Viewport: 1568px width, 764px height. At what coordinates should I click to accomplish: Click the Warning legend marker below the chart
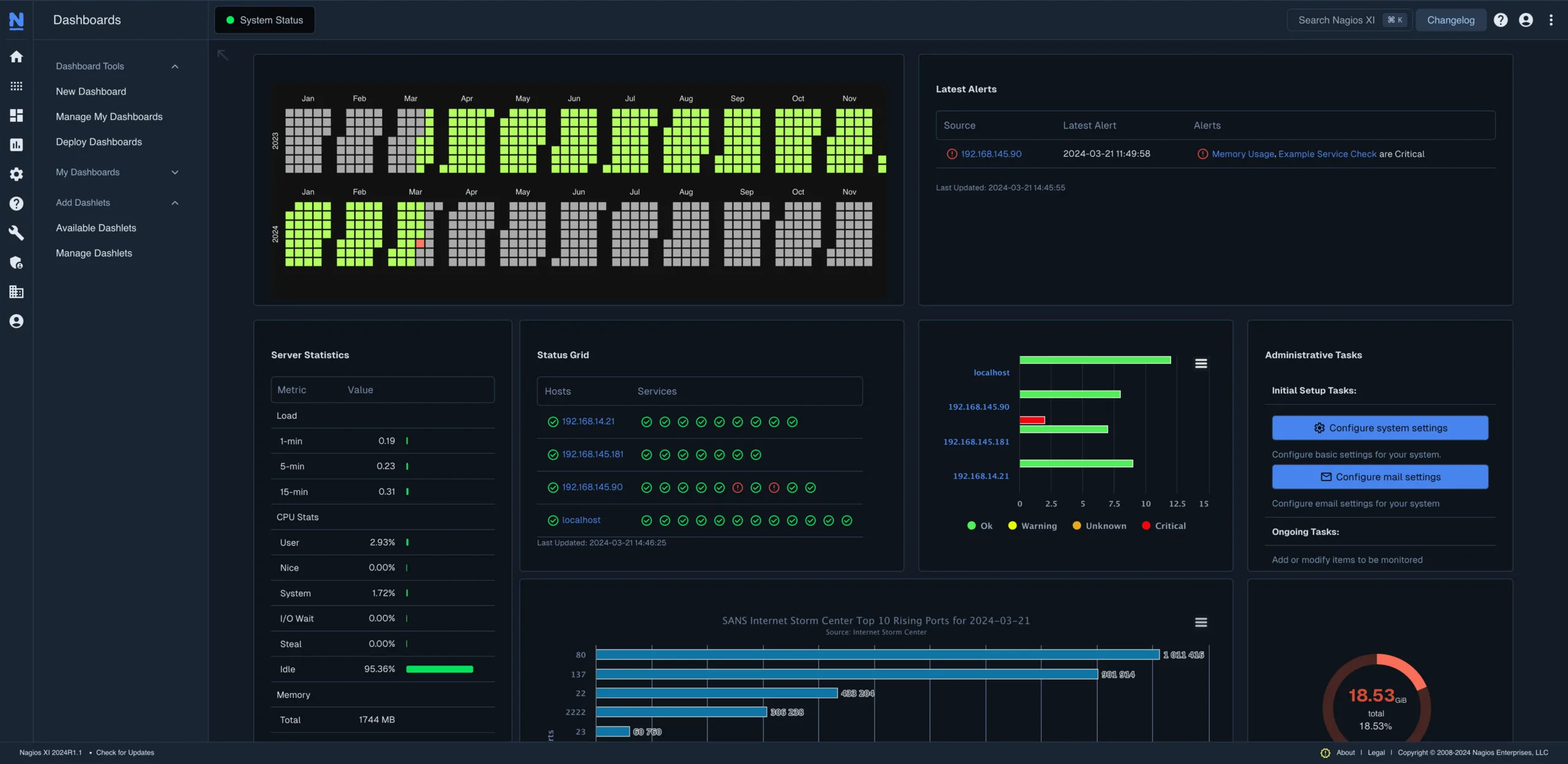coord(1012,526)
